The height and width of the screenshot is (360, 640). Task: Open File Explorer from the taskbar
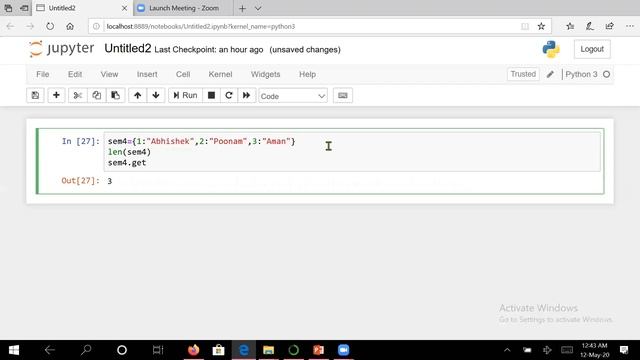pyautogui.click(x=269, y=350)
